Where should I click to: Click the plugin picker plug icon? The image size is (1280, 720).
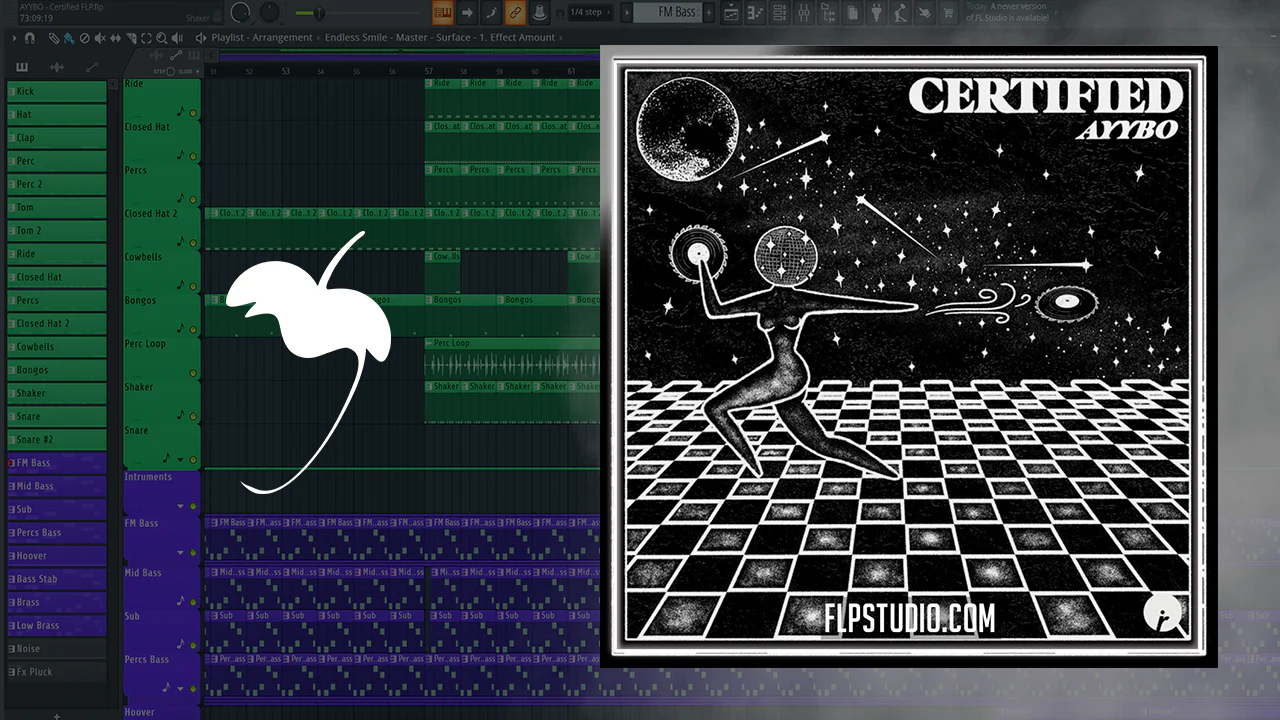877,13
